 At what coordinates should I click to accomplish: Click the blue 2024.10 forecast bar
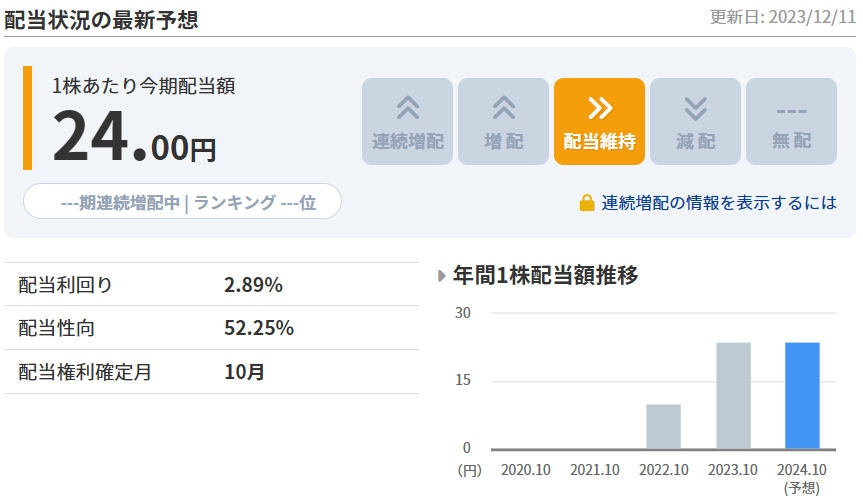point(802,395)
